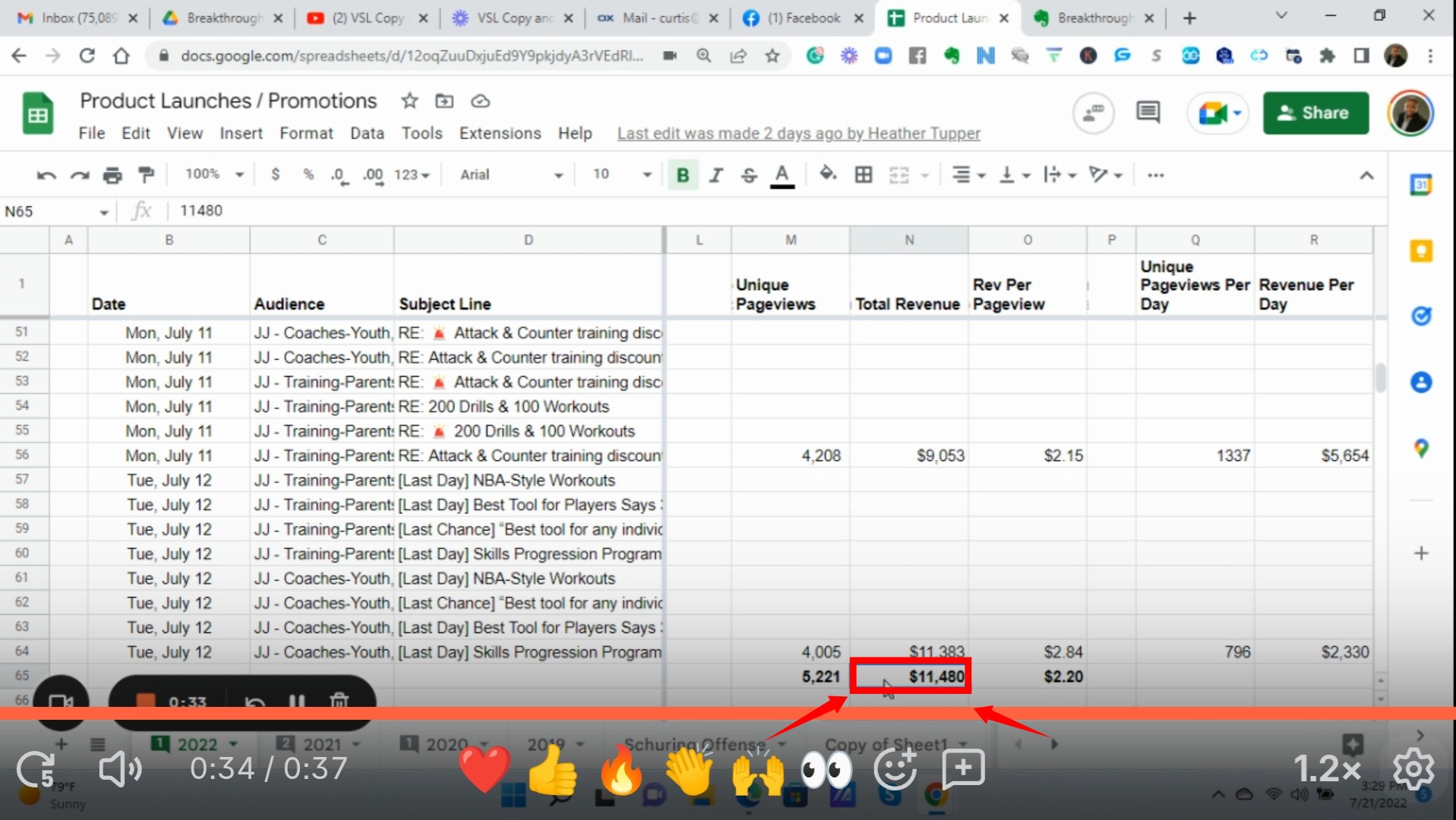
Task: Open the Vertical align dropdown
Action: [1014, 175]
